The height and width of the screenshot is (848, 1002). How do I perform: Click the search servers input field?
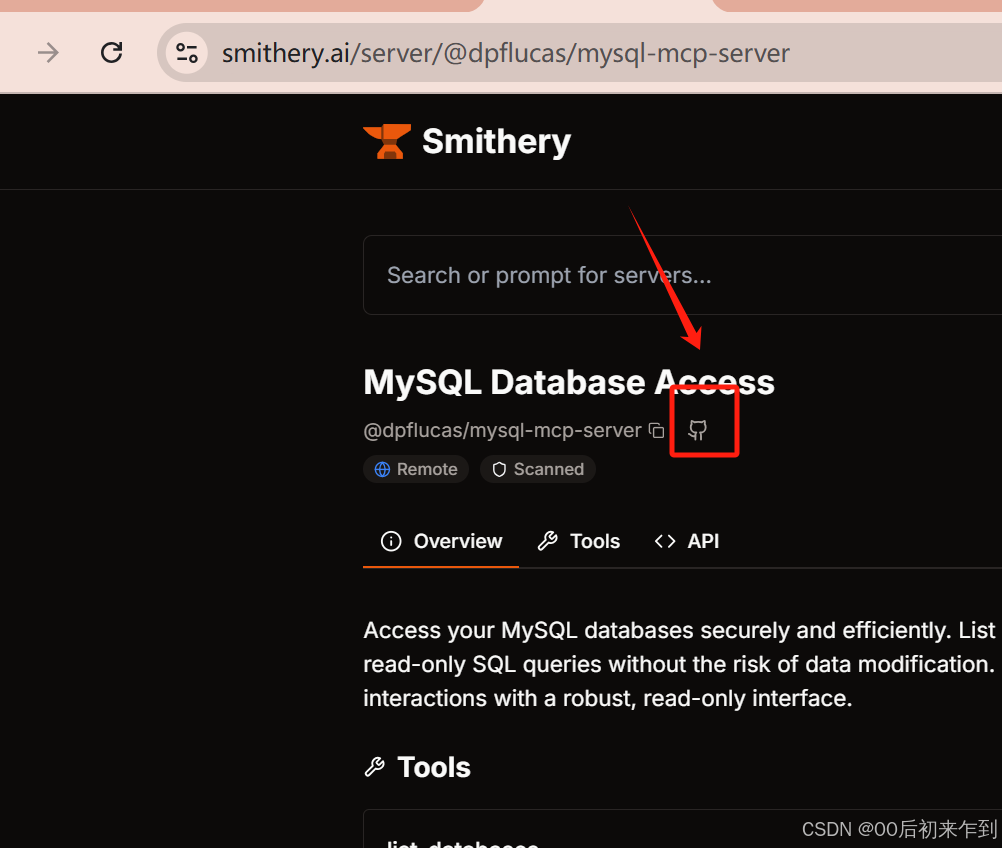pyautogui.click(x=600, y=275)
